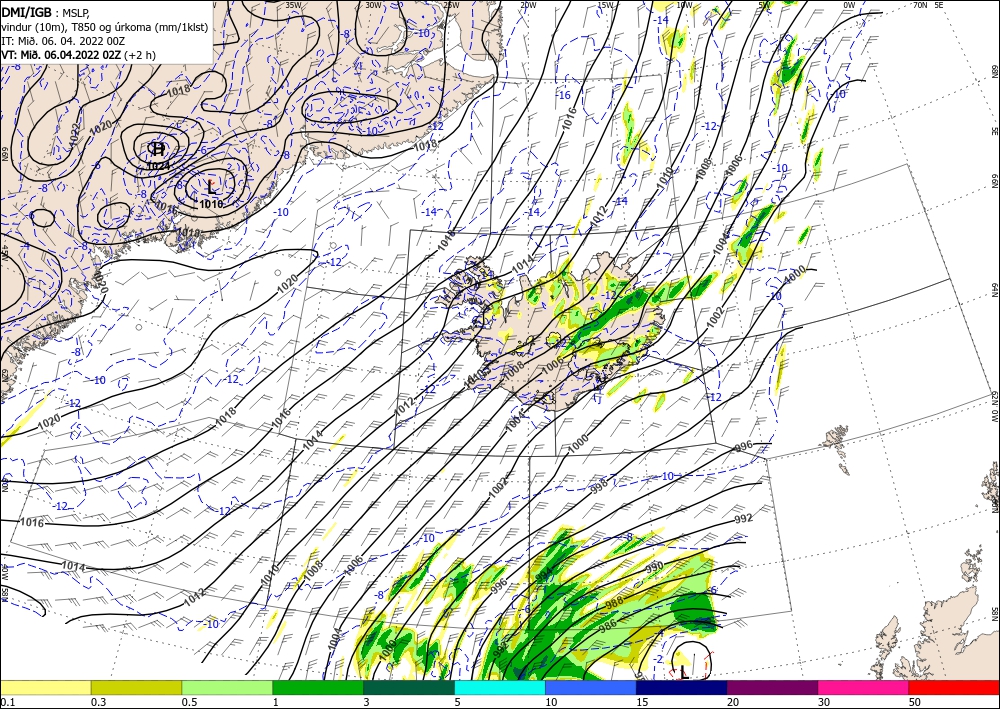Select the cyan 5–10 legend color
This screenshot has width=1000, height=709.
point(500,687)
